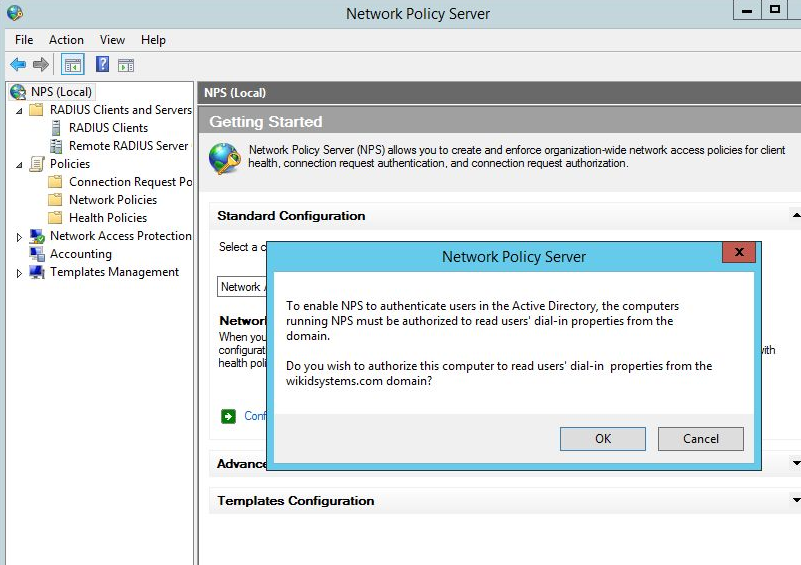Click the Forward arrow toolbar icon
Screen dimensions: 801x565
pos(40,65)
